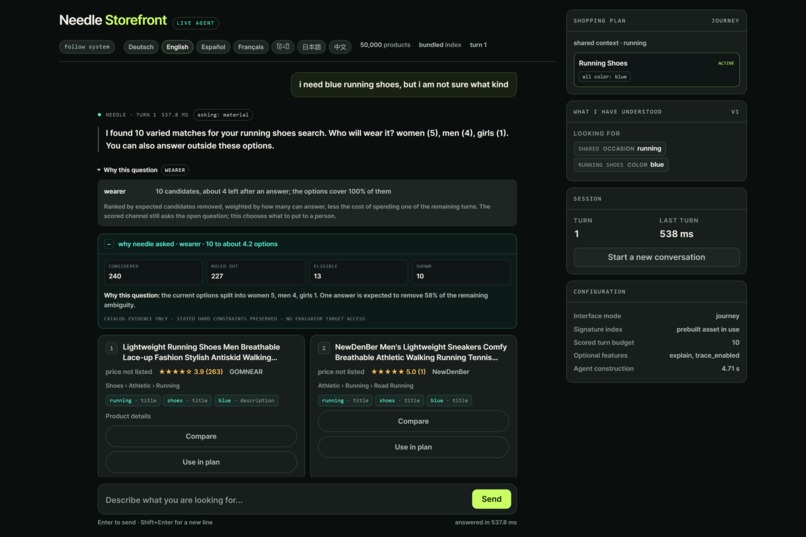This screenshot has width=806, height=537.
Task: Click the 'Shoes › Athletic › Running' breadcrumb
Action: tap(142, 386)
